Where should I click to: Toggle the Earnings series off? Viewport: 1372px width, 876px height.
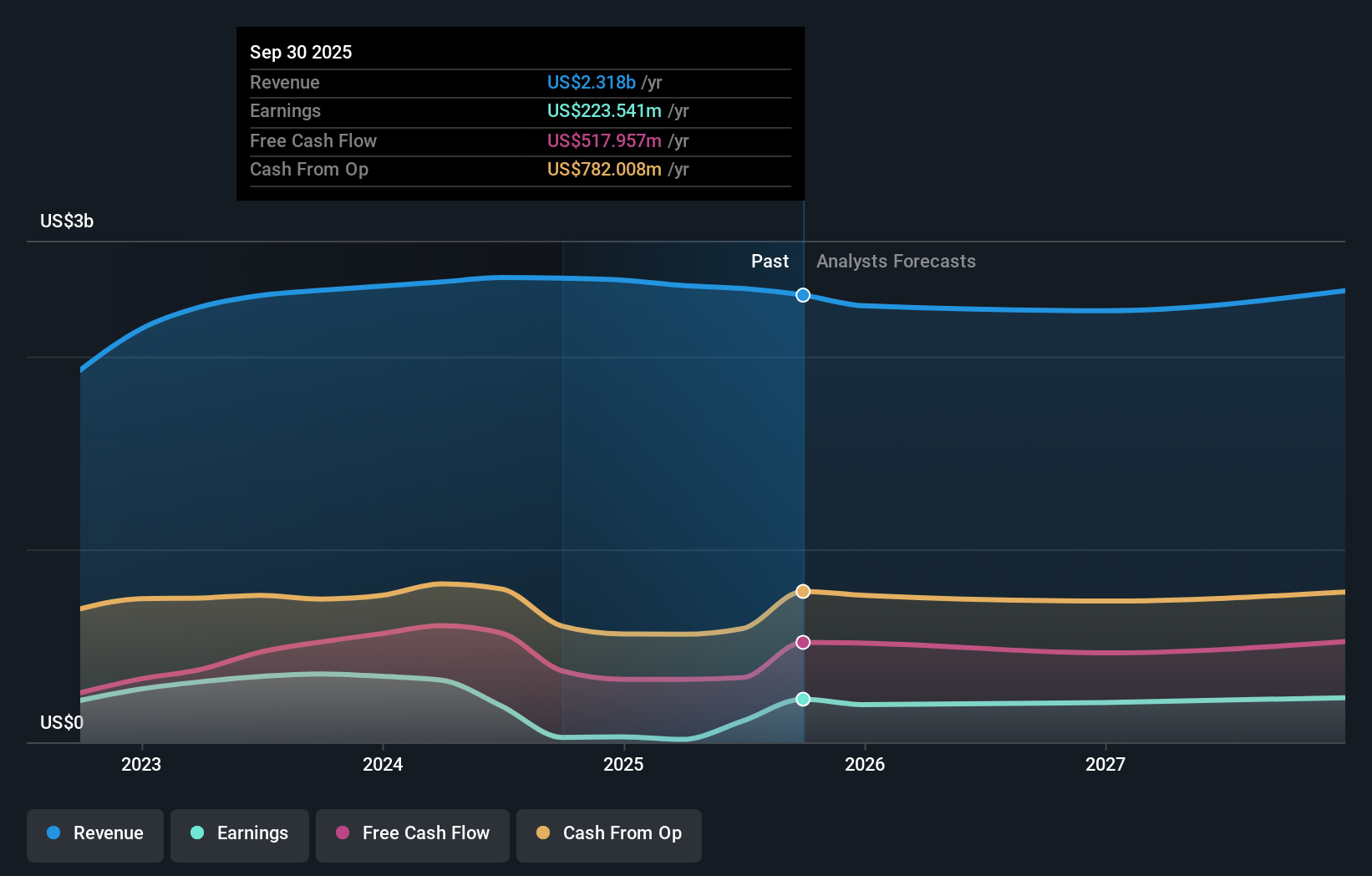click(240, 834)
